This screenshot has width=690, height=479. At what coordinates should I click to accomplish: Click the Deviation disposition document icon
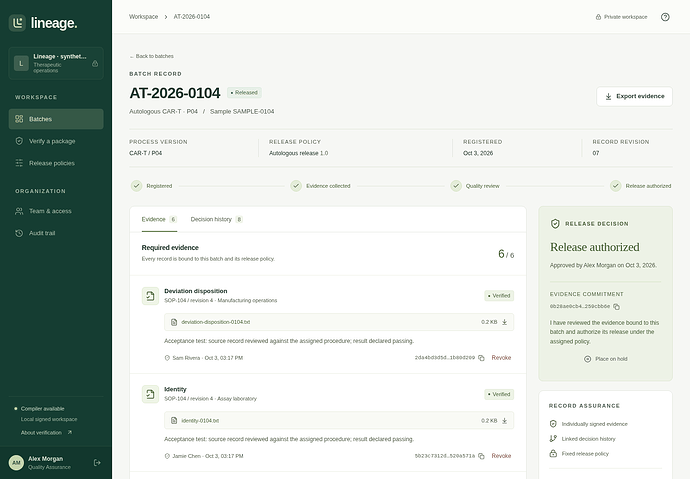(150, 296)
